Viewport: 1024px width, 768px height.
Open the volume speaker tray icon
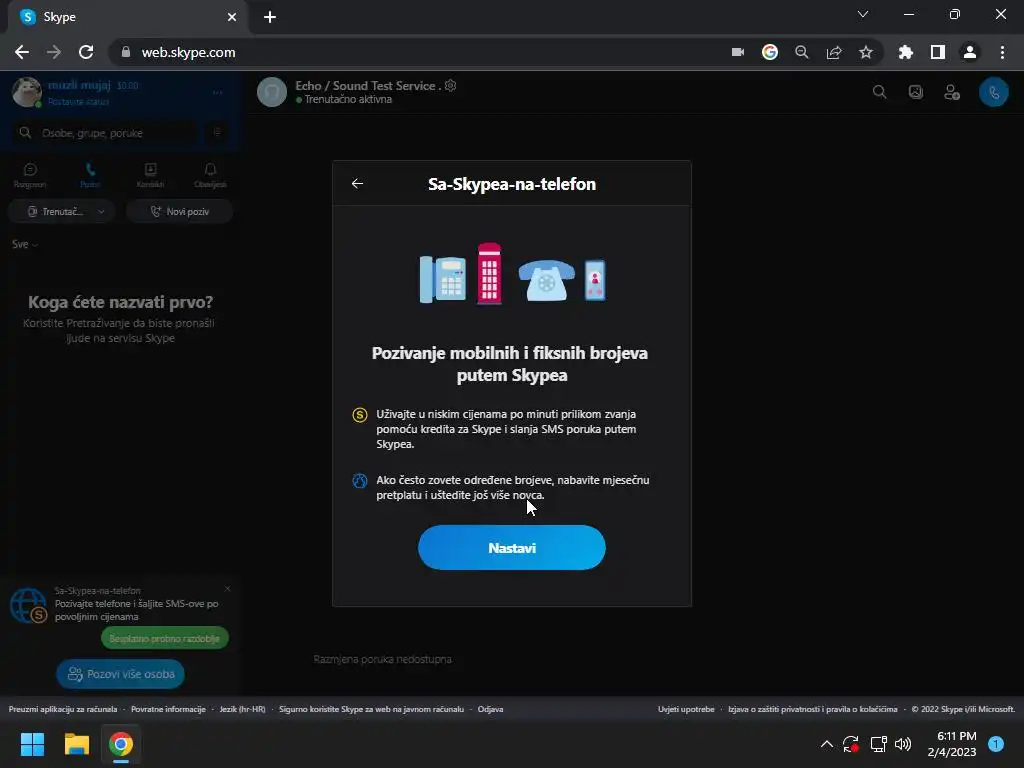coord(903,744)
